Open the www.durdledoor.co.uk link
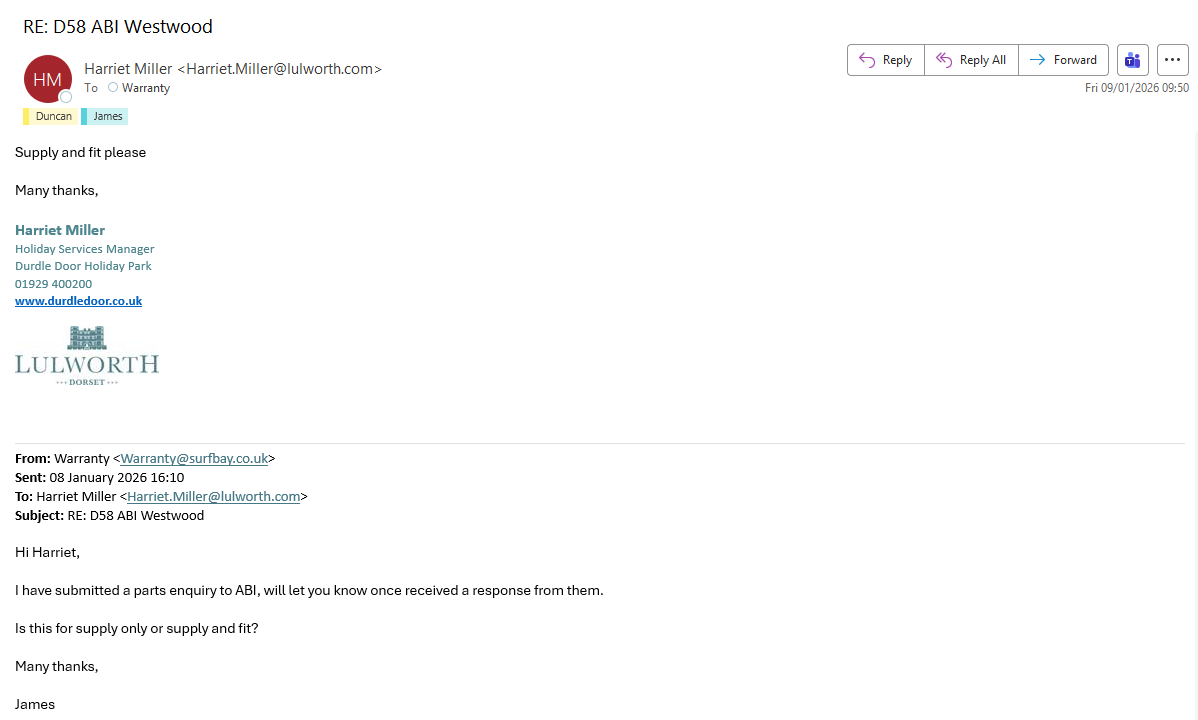The image size is (1198, 720). pyautogui.click(x=78, y=301)
